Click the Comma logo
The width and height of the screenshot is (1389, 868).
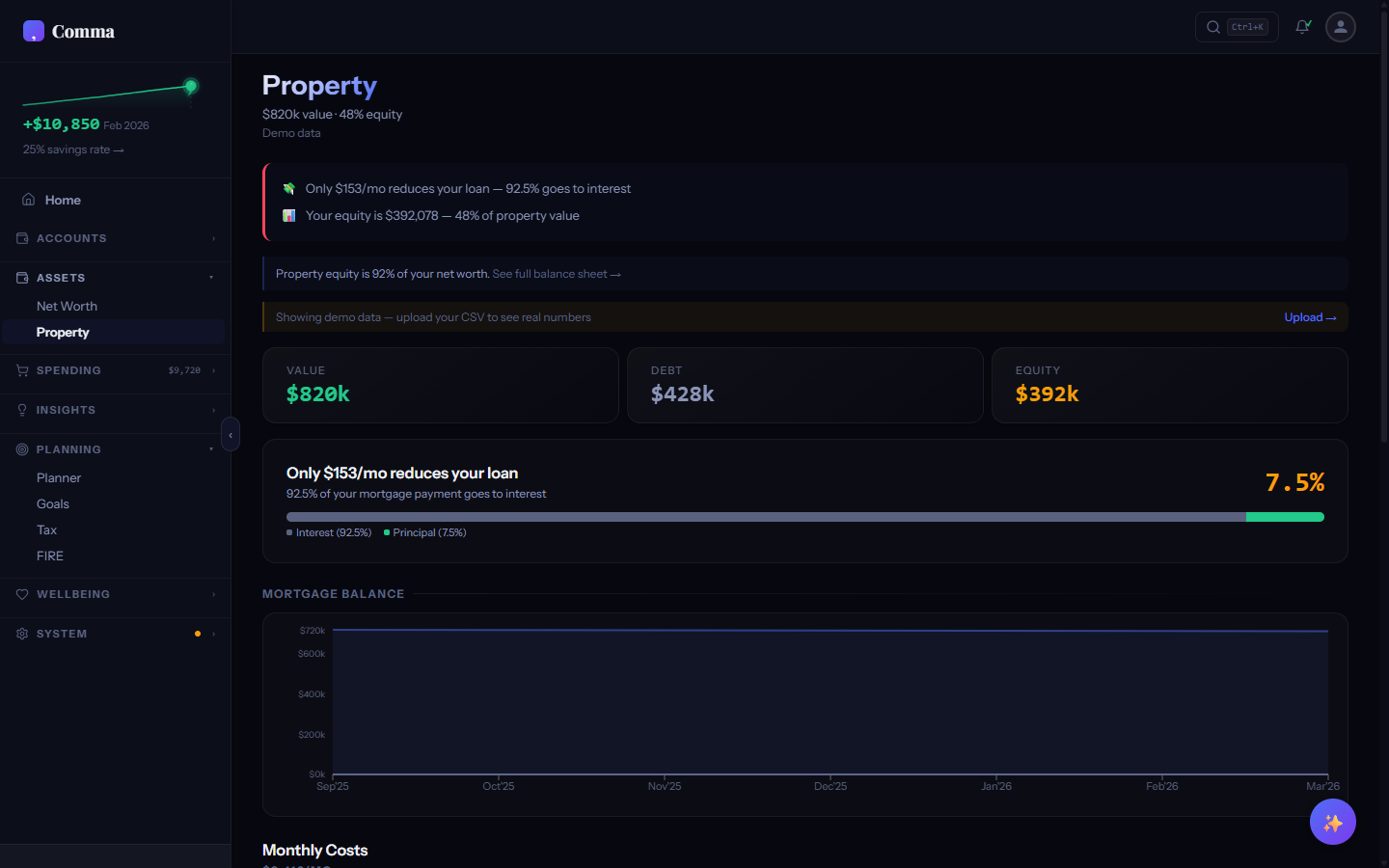click(x=68, y=31)
